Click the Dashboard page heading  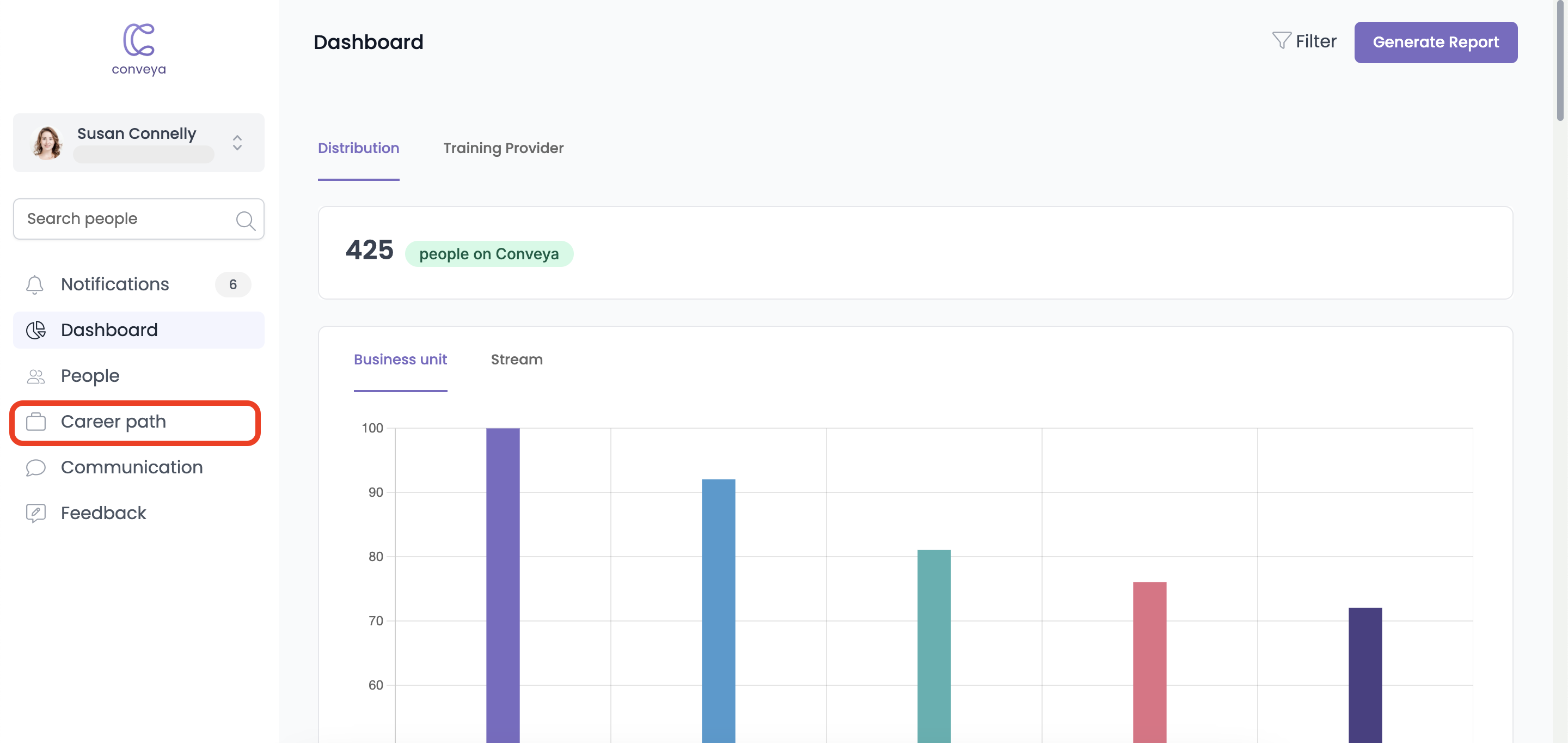368,42
